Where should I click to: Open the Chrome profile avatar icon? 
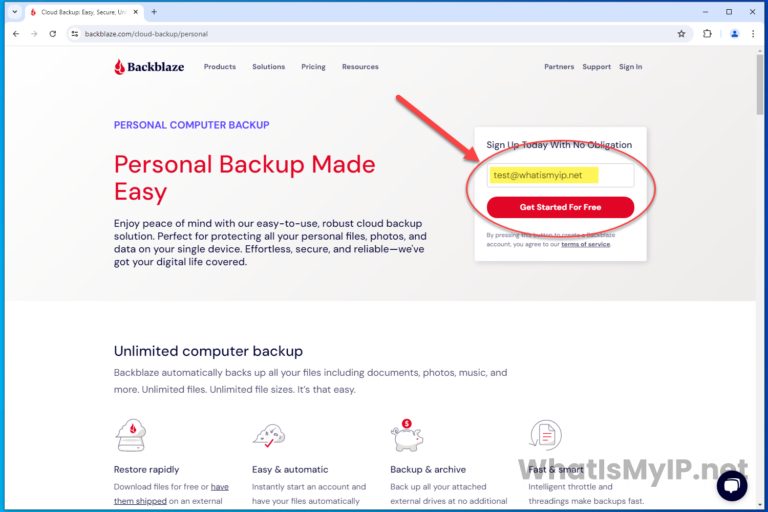[734, 34]
